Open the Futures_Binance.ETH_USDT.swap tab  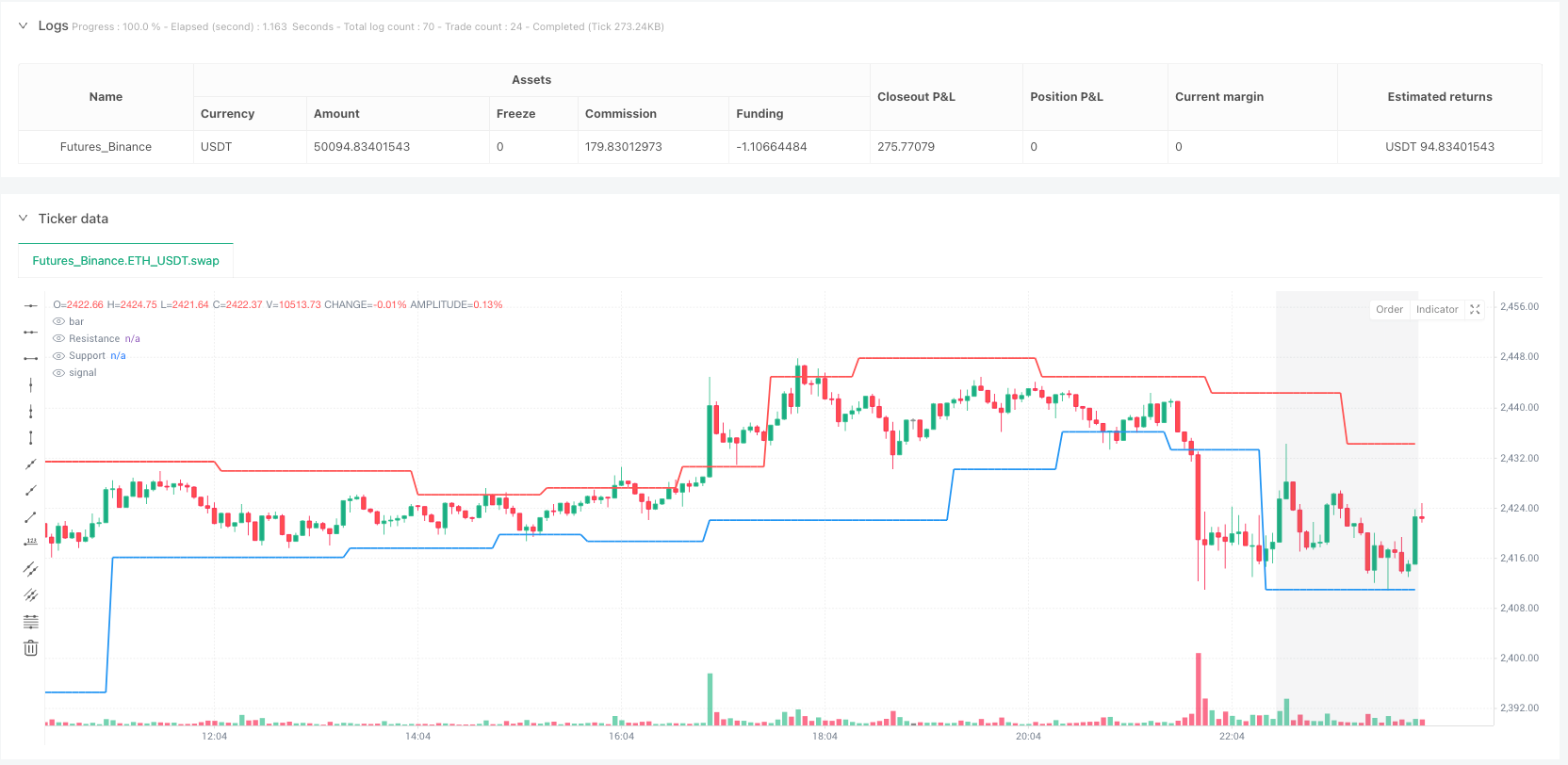(125, 261)
